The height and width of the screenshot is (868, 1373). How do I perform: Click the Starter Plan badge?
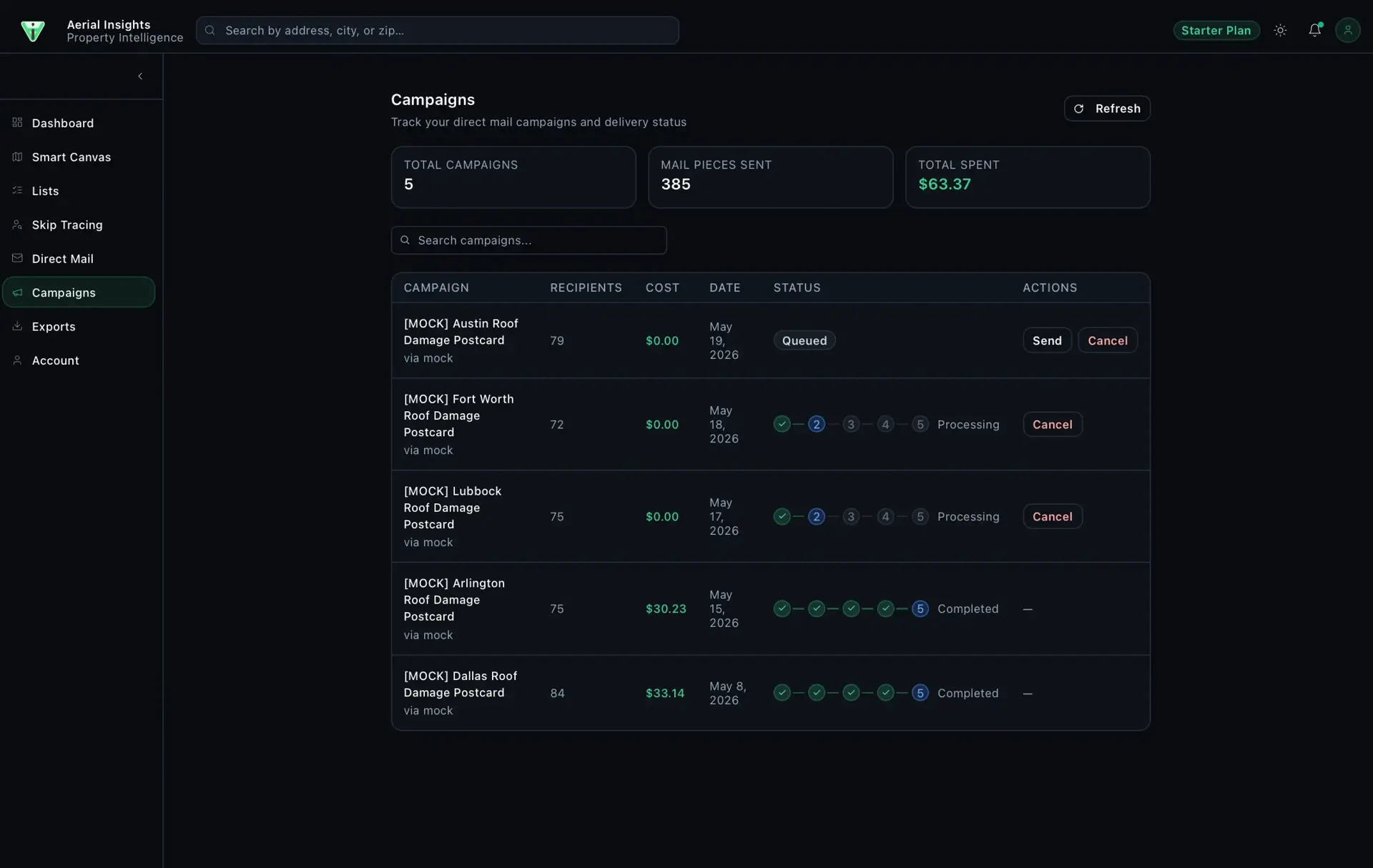tap(1216, 30)
